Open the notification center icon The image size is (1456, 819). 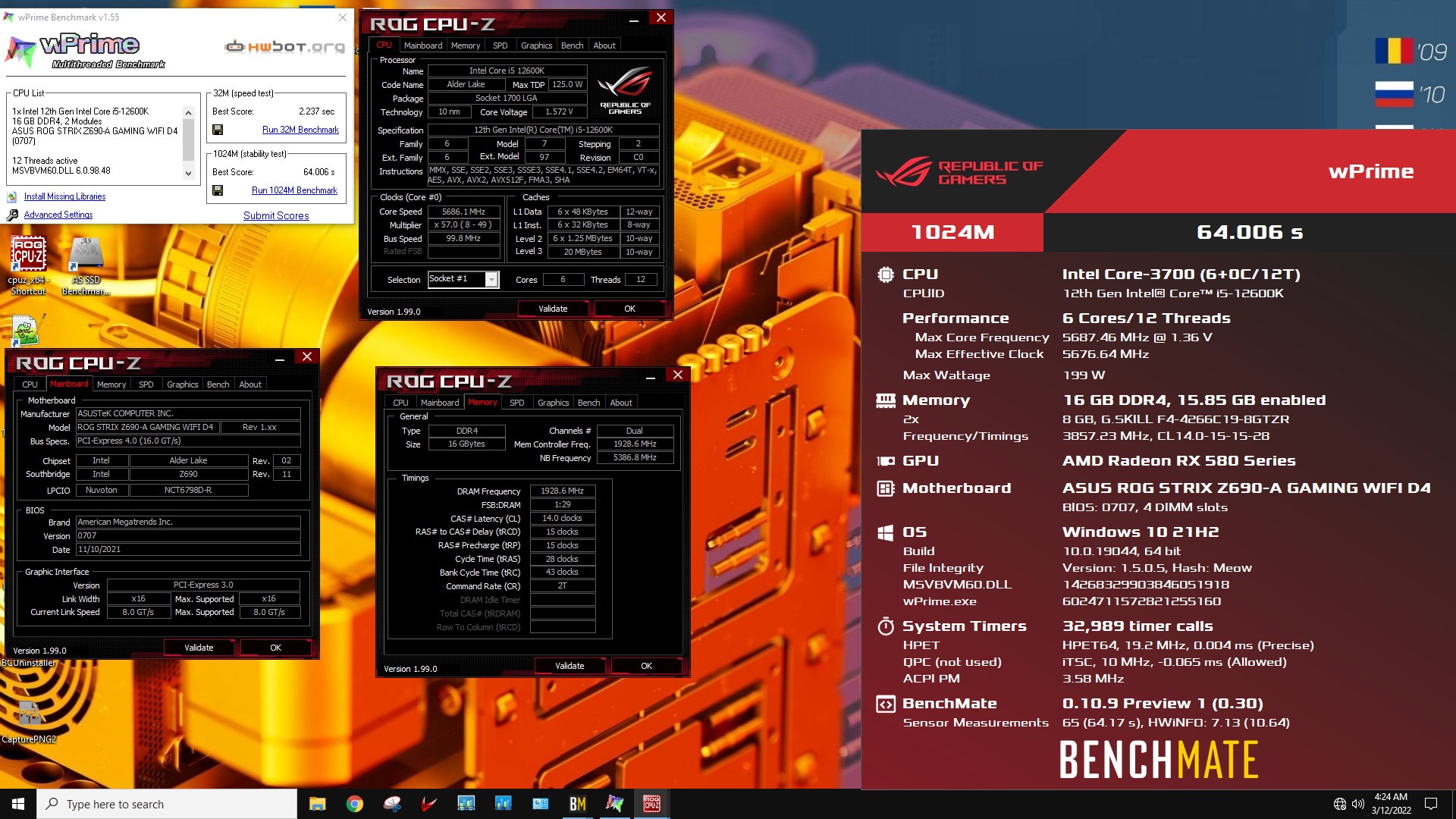[1431, 804]
